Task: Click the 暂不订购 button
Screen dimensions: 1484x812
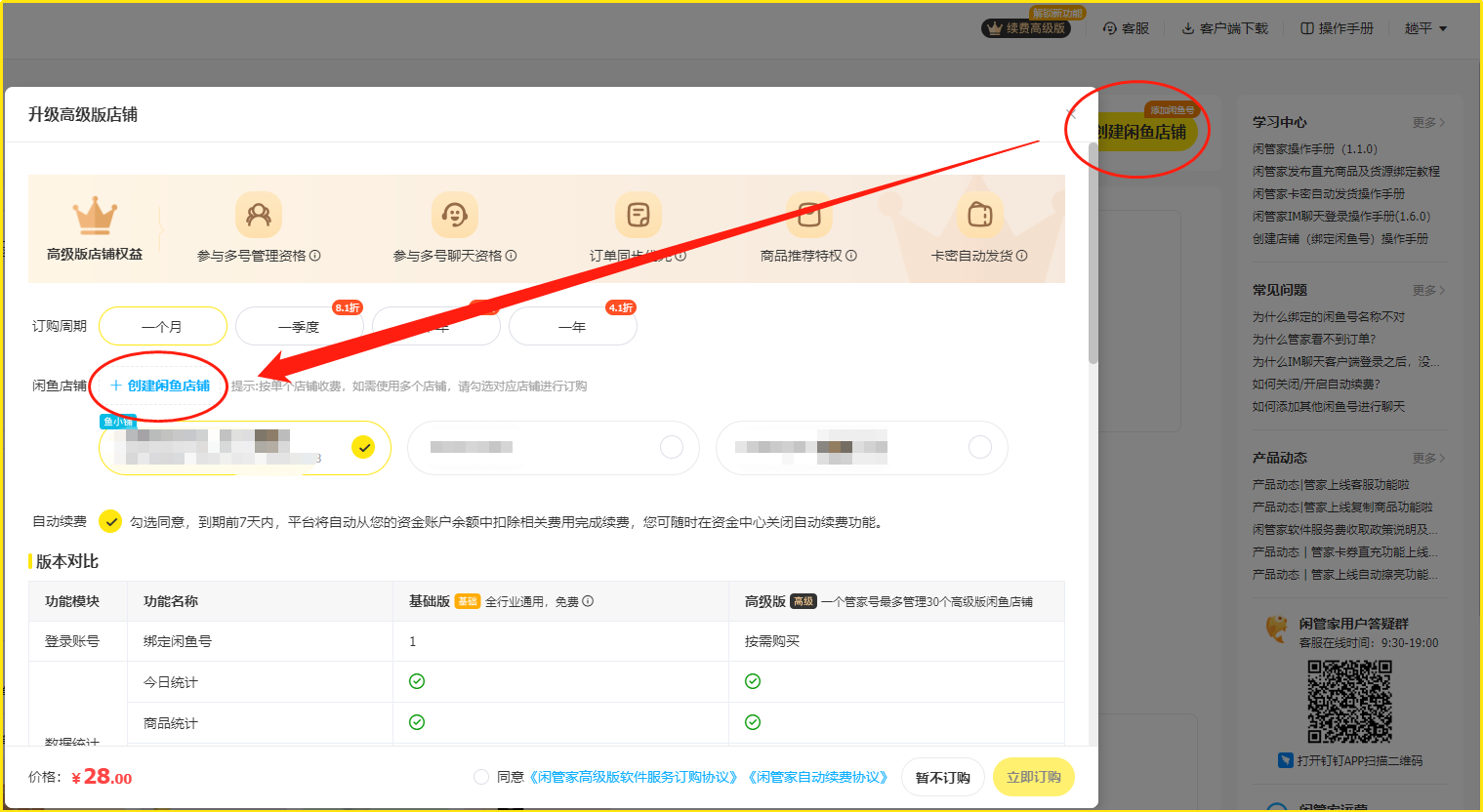Action: 942,777
